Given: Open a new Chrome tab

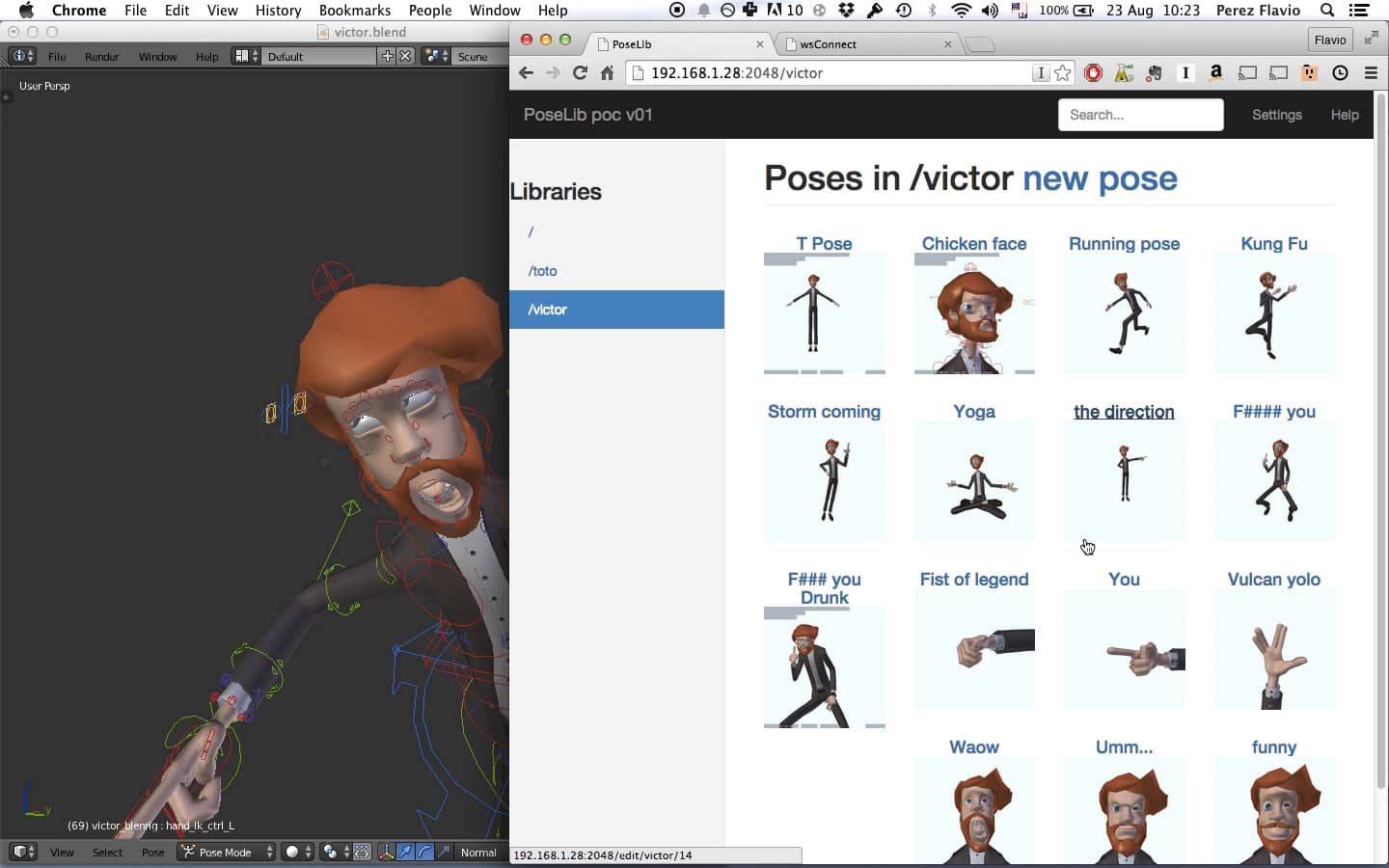Looking at the screenshot, I should 979,43.
